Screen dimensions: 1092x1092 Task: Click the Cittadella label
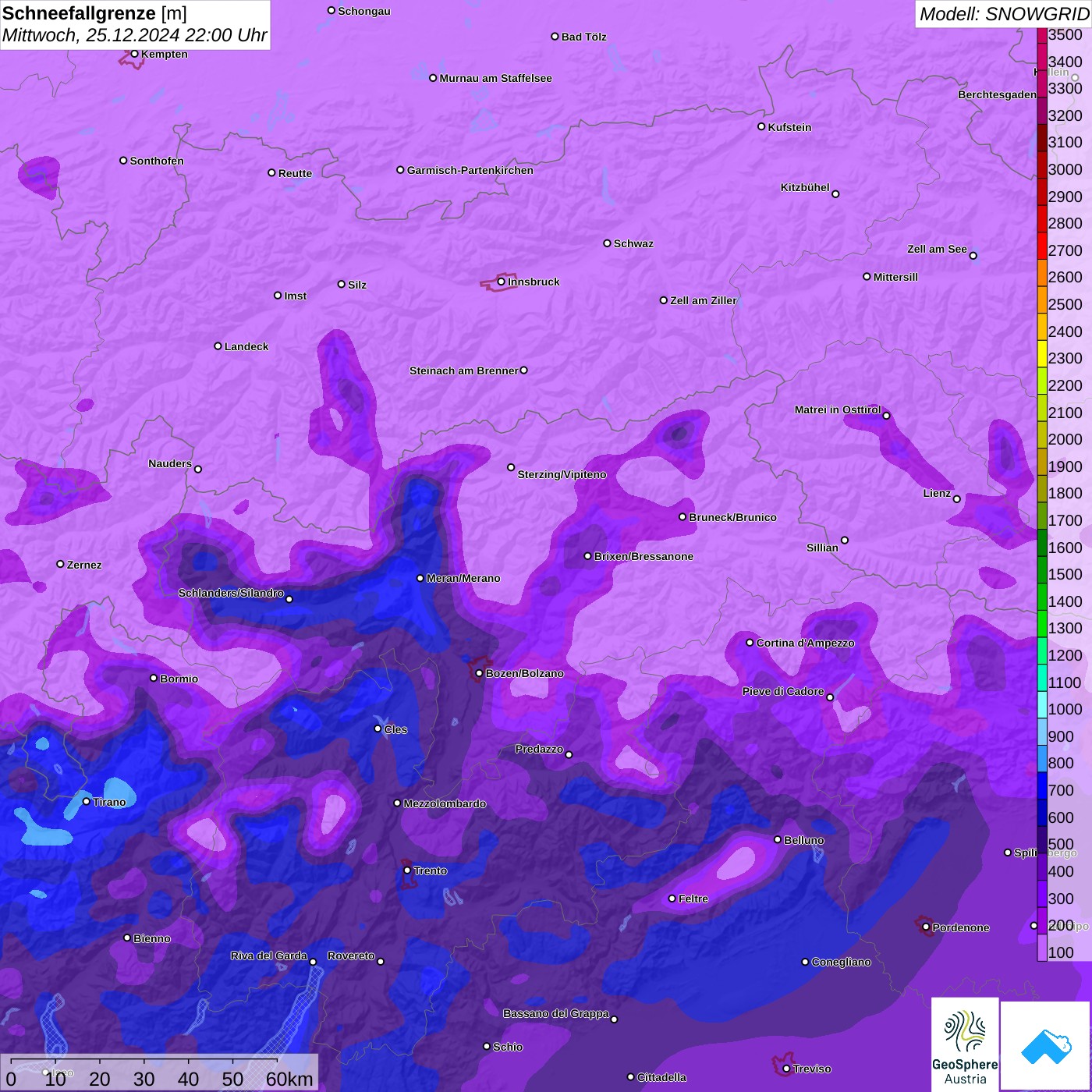[661, 1077]
